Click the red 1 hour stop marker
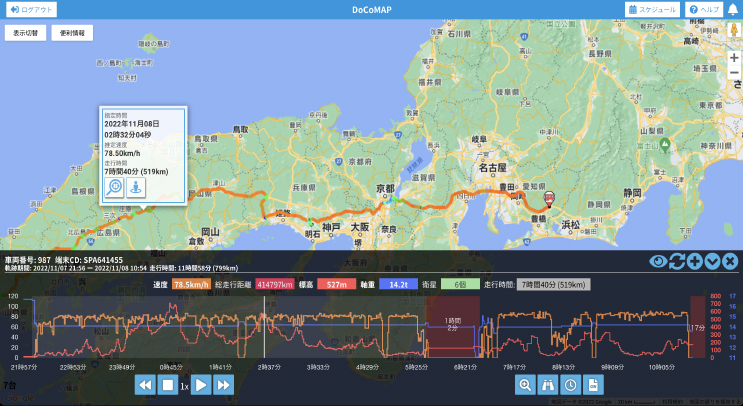Screen dimensions: 743x406 point(452,324)
